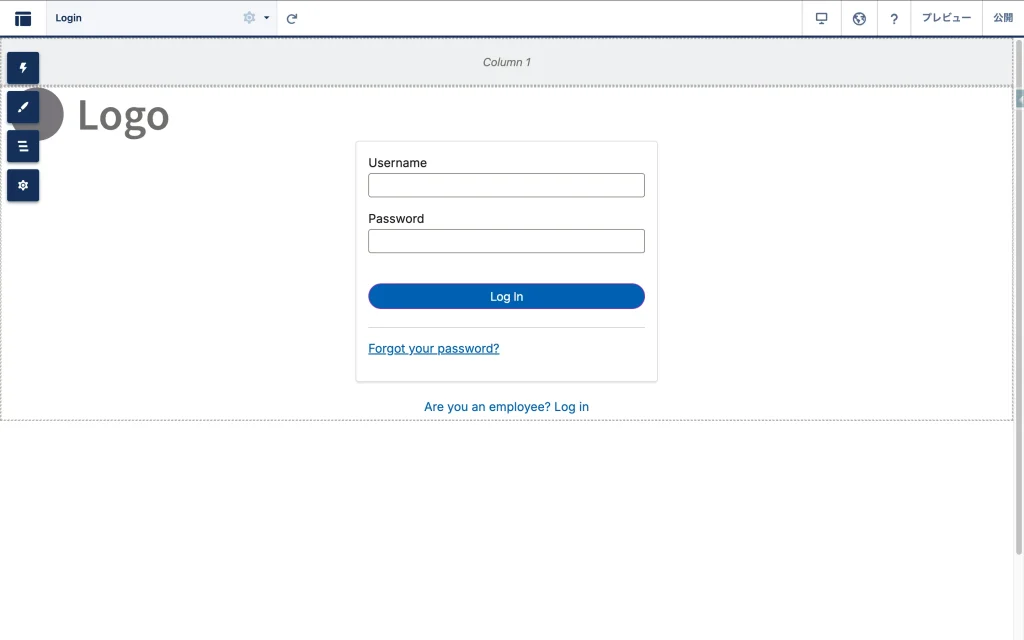Click the refresh page icon

[x=292, y=18]
